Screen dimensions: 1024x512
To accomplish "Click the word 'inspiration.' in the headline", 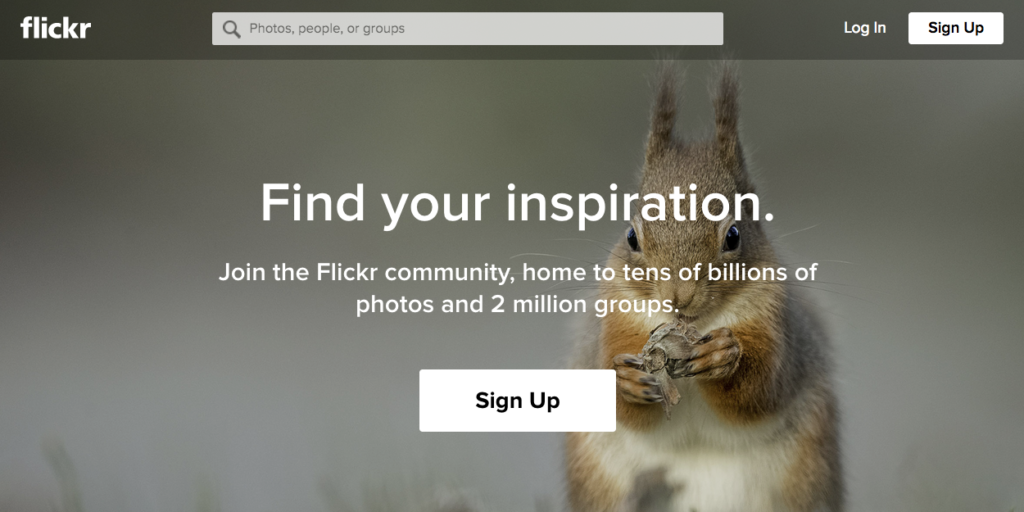I will tap(640, 204).
